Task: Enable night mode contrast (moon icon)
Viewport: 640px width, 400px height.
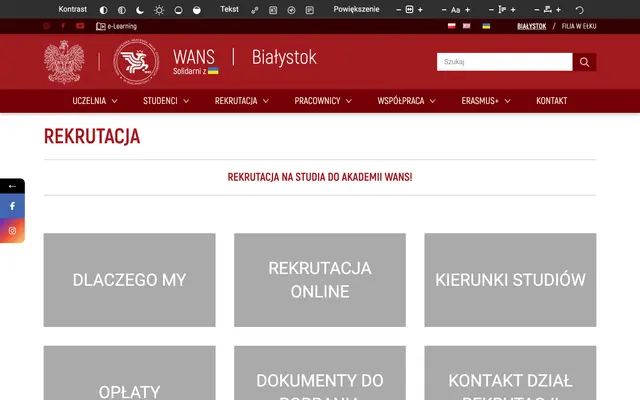Action: 140,10
